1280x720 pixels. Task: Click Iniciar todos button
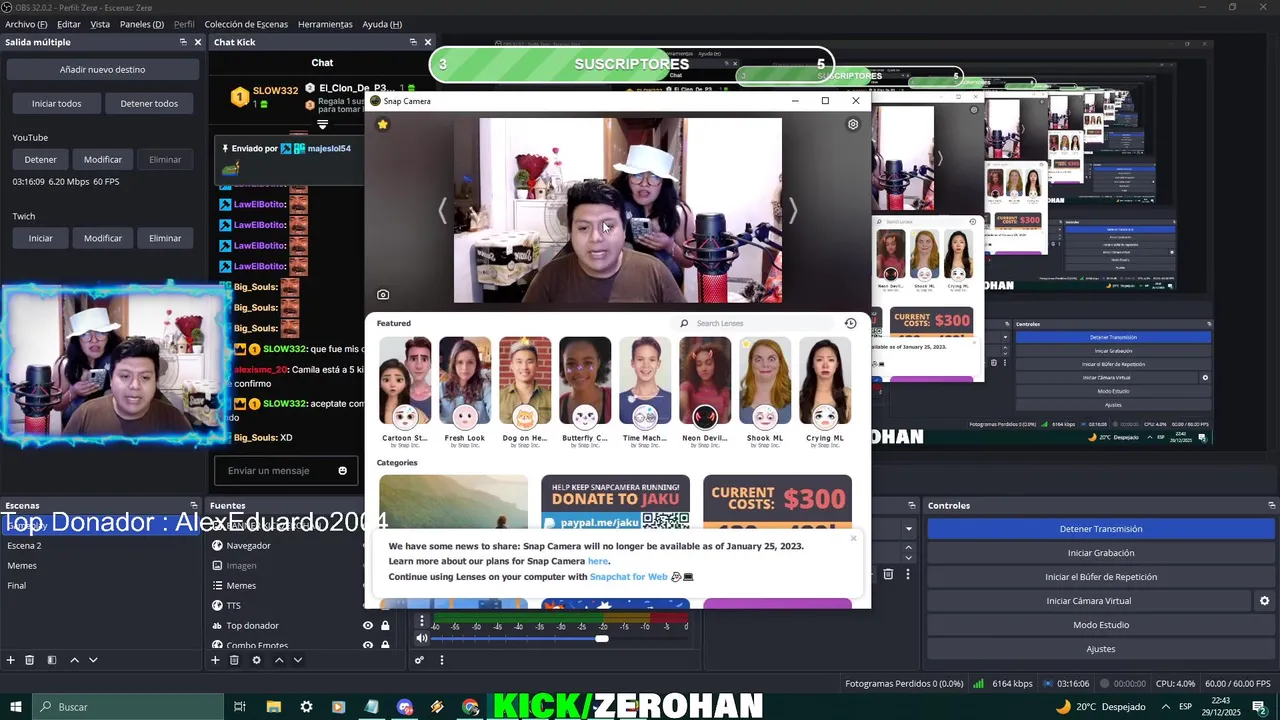click(x=56, y=103)
